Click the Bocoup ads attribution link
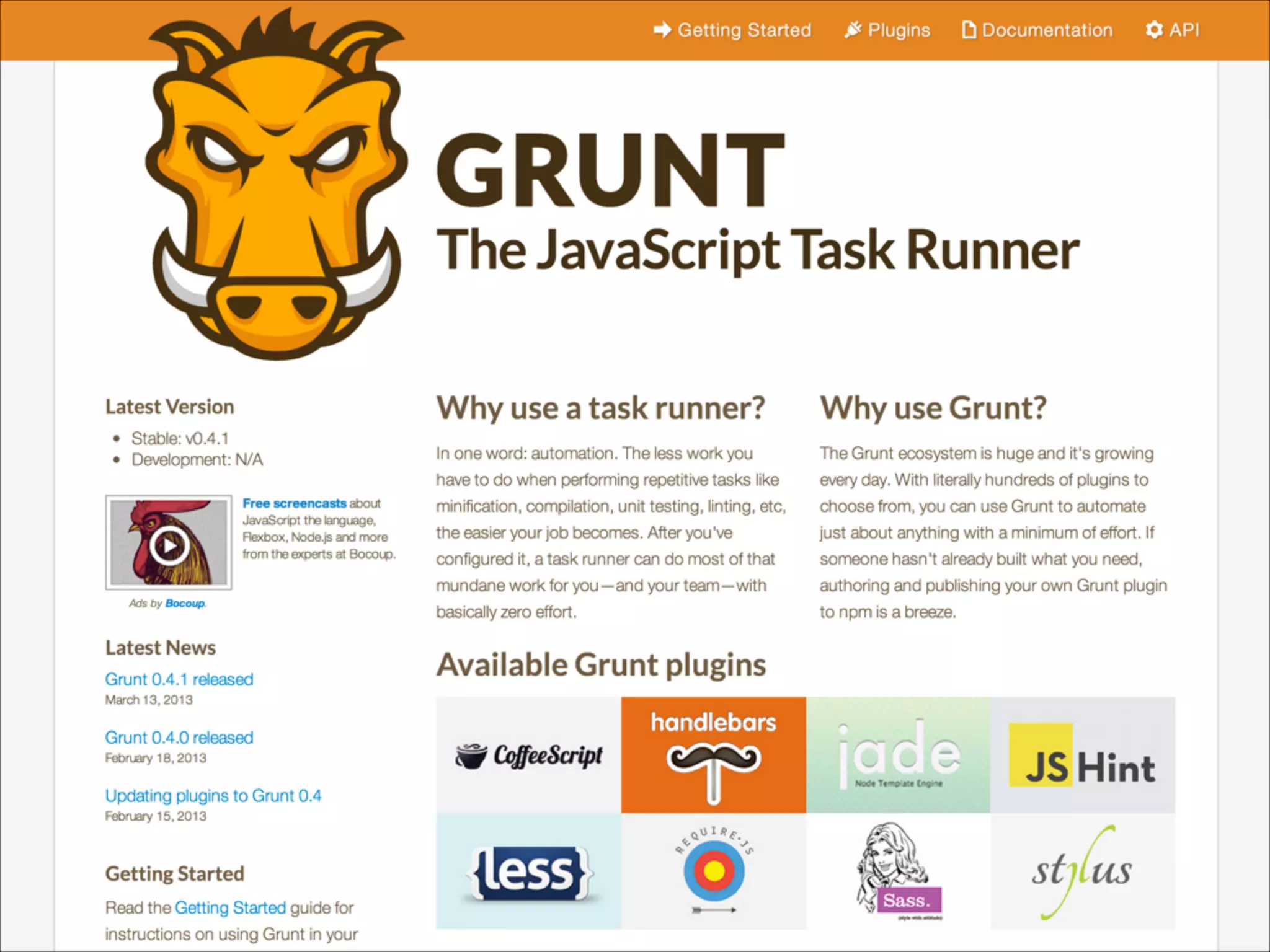 click(185, 604)
